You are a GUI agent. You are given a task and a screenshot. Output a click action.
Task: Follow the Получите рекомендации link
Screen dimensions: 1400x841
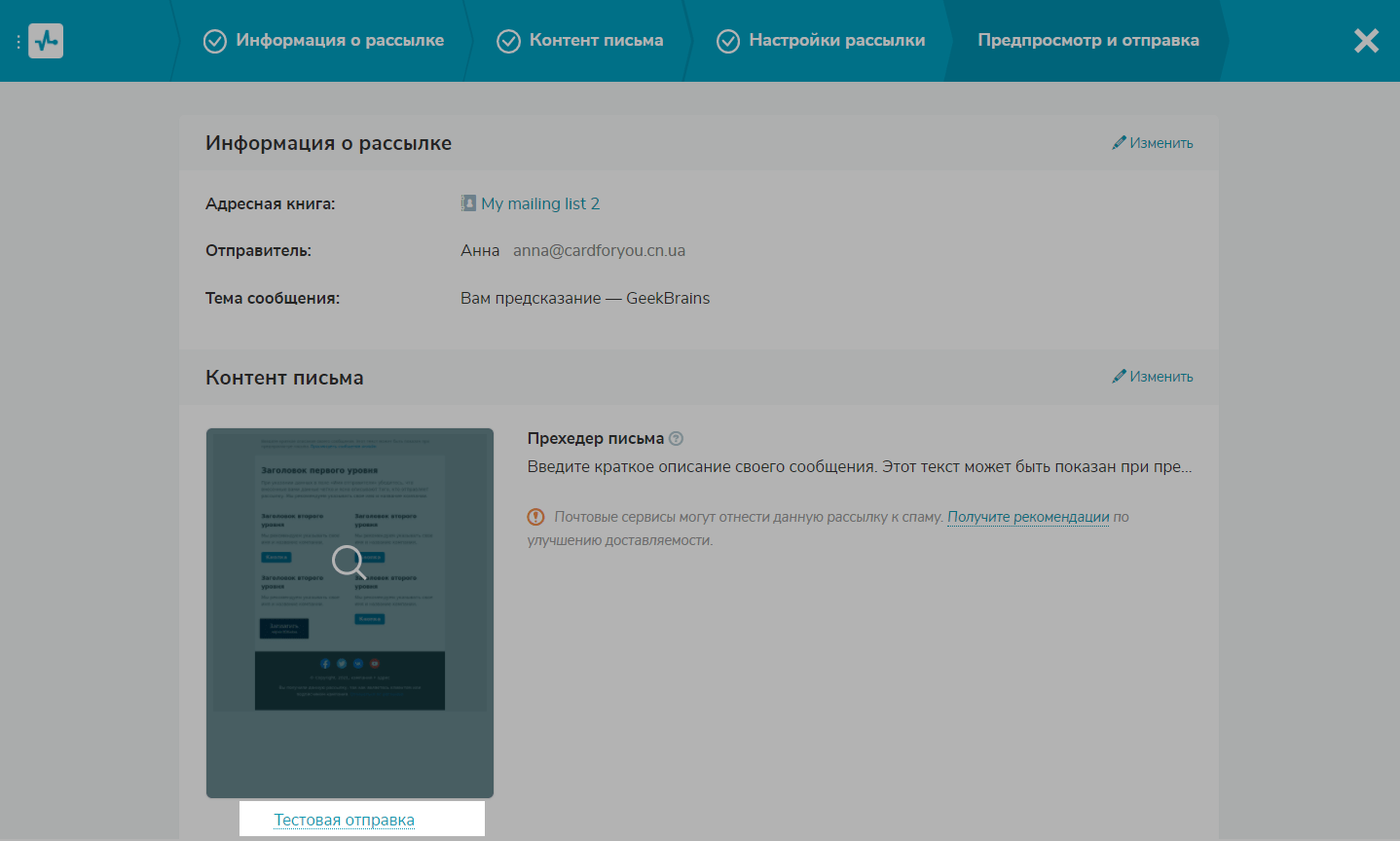tap(1028, 517)
